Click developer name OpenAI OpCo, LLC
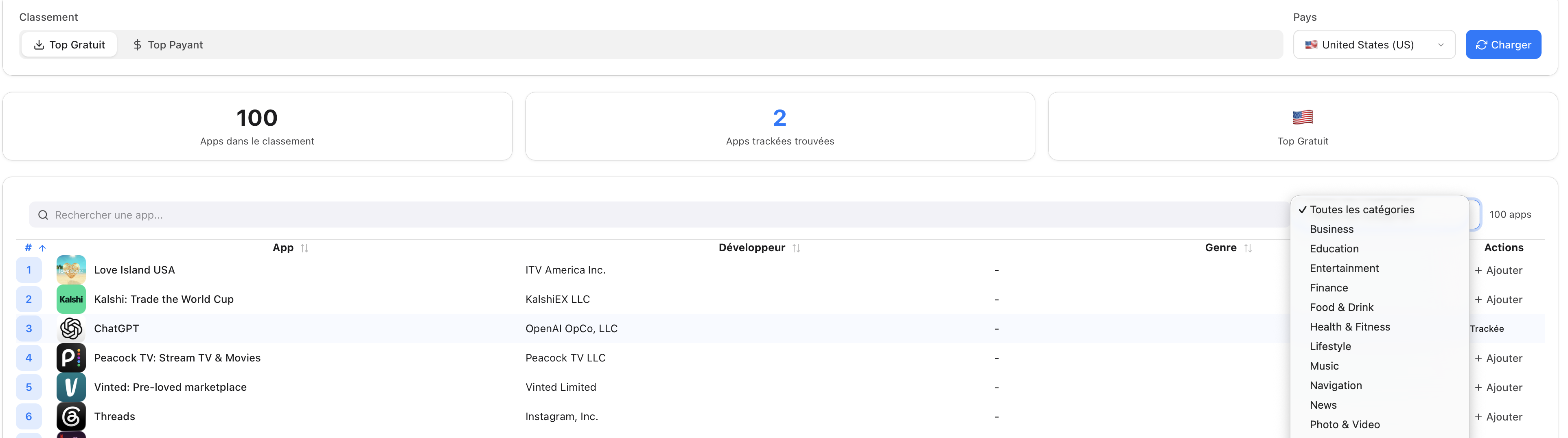This screenshot has height=438, width=1568. pos(571,328)
